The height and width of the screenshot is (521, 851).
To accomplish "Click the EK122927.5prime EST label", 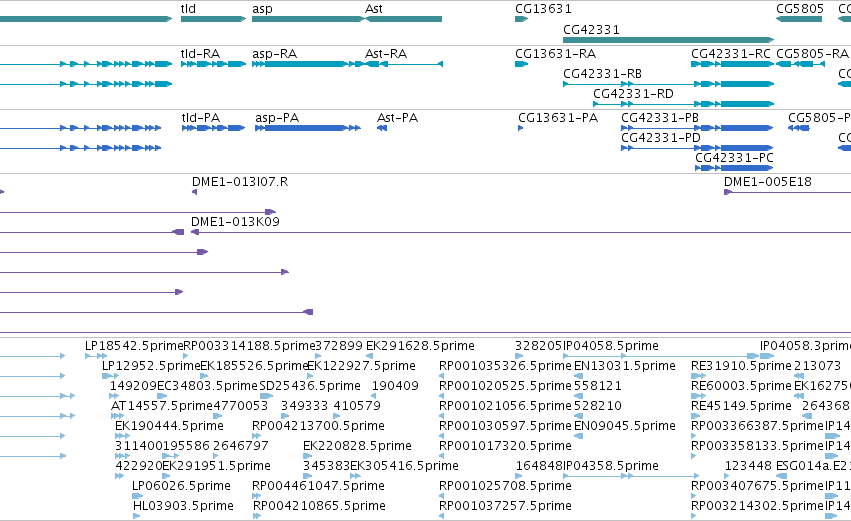I will 361,366.
